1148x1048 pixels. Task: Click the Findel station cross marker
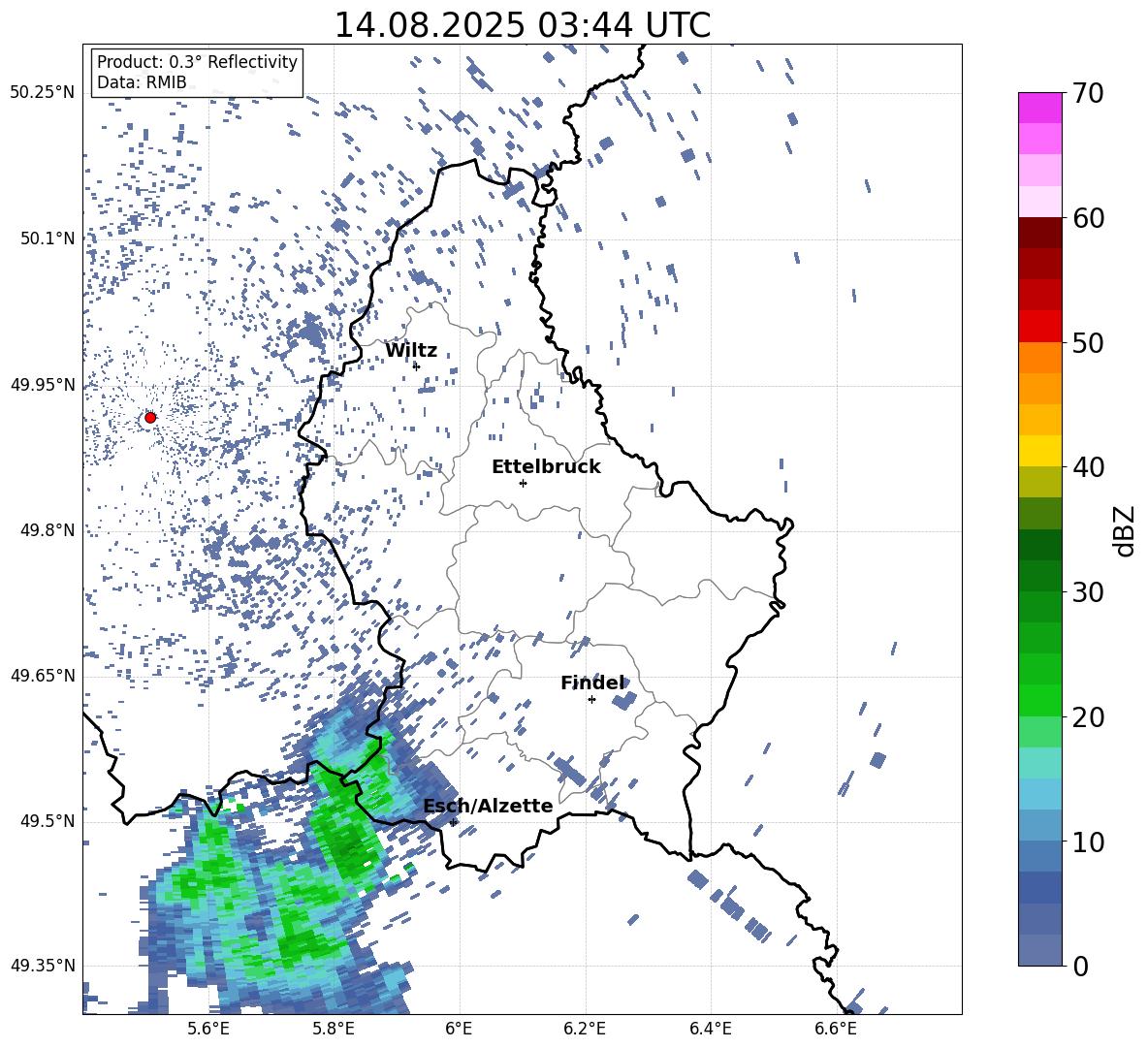[x=591, y=699]
